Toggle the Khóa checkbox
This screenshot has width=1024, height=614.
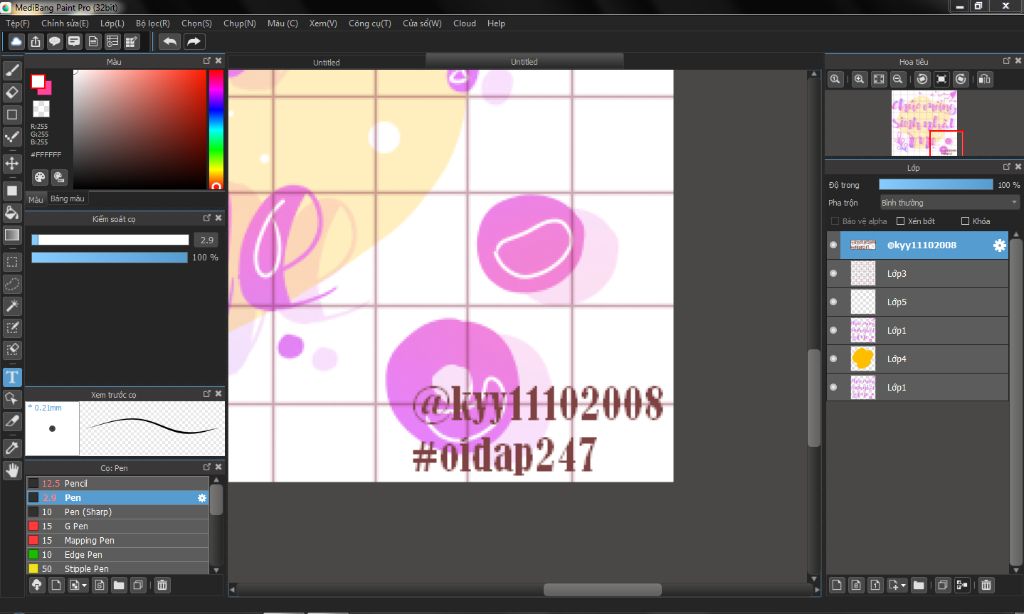click(965, 221)
